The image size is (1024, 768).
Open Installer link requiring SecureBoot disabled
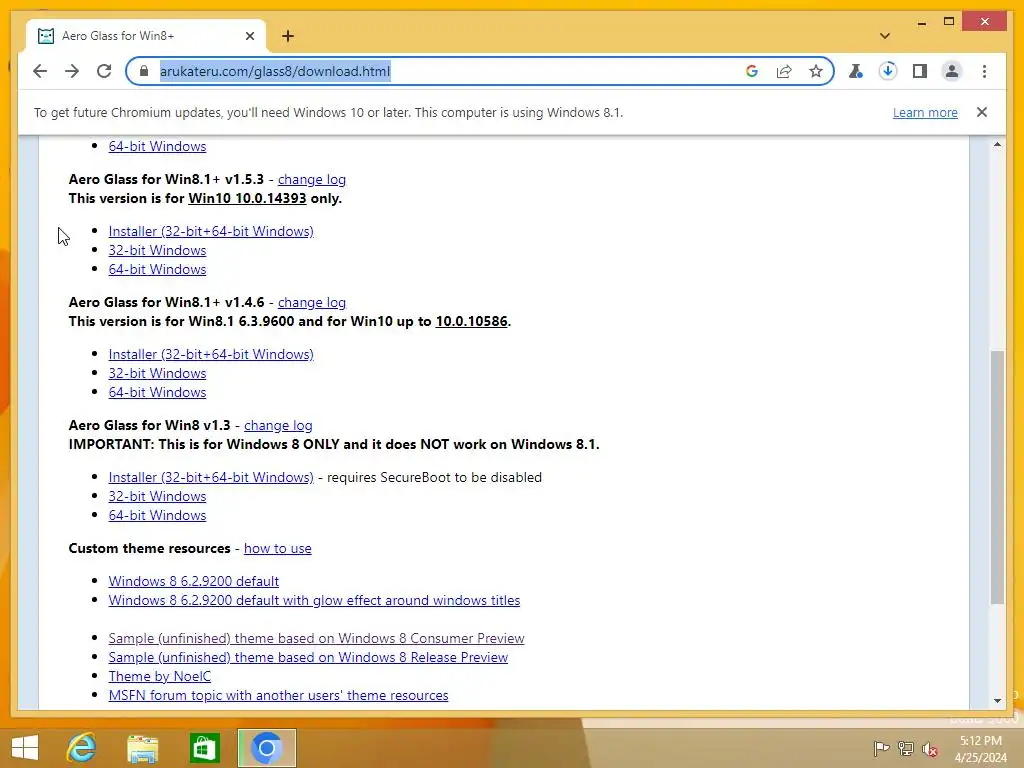211,477
